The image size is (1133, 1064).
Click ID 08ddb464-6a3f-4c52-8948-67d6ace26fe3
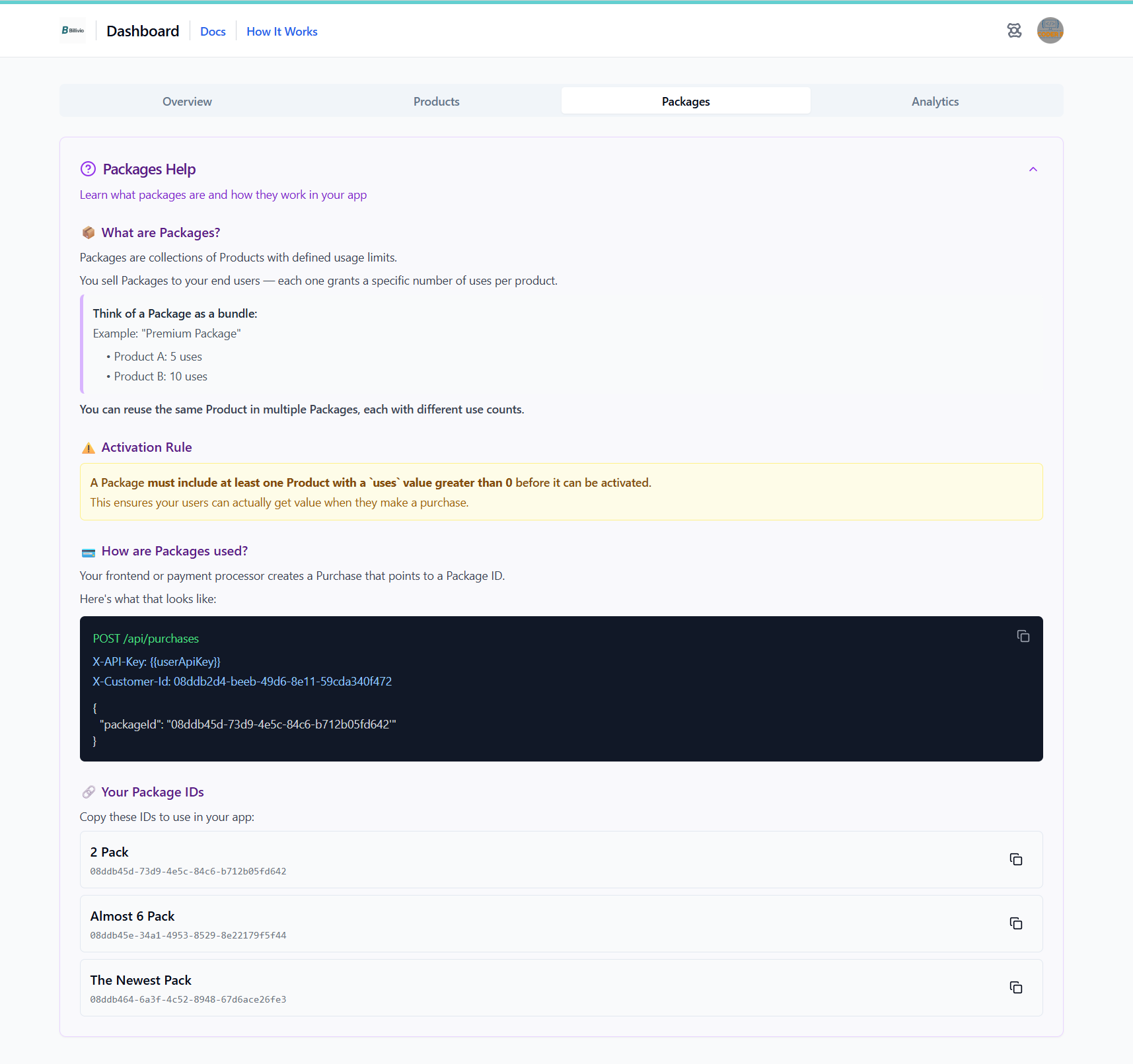click(x=188, y=999)
